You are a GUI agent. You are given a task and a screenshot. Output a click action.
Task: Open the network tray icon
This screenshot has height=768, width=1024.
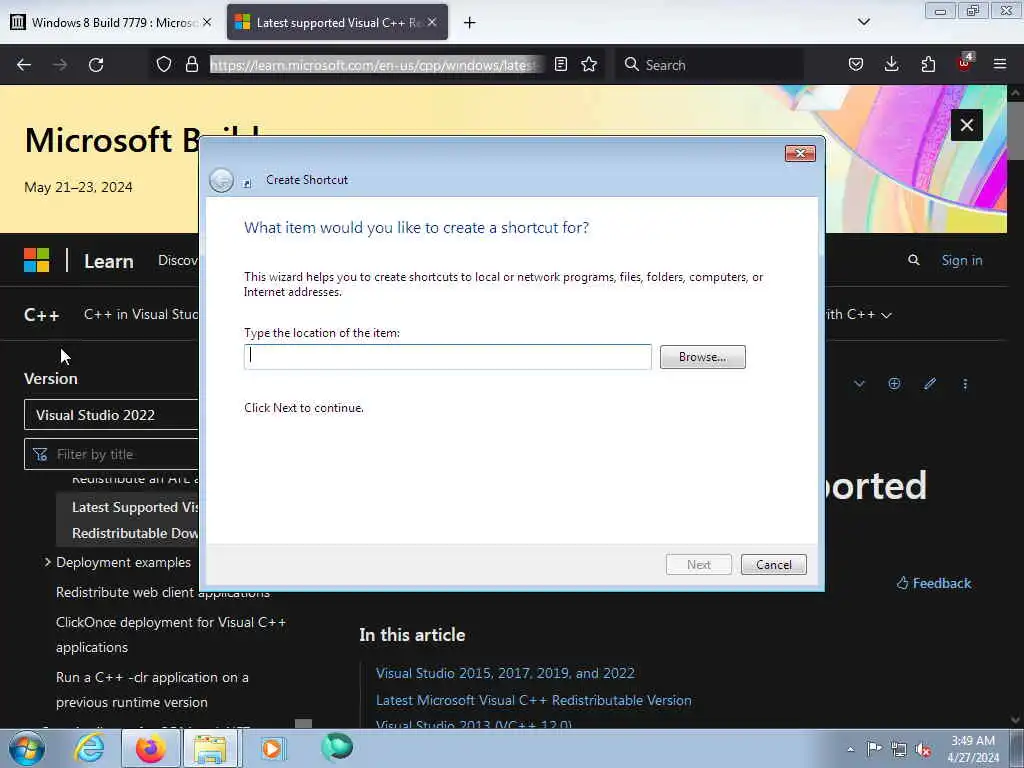pyautogui.click(x=899, y=749)
